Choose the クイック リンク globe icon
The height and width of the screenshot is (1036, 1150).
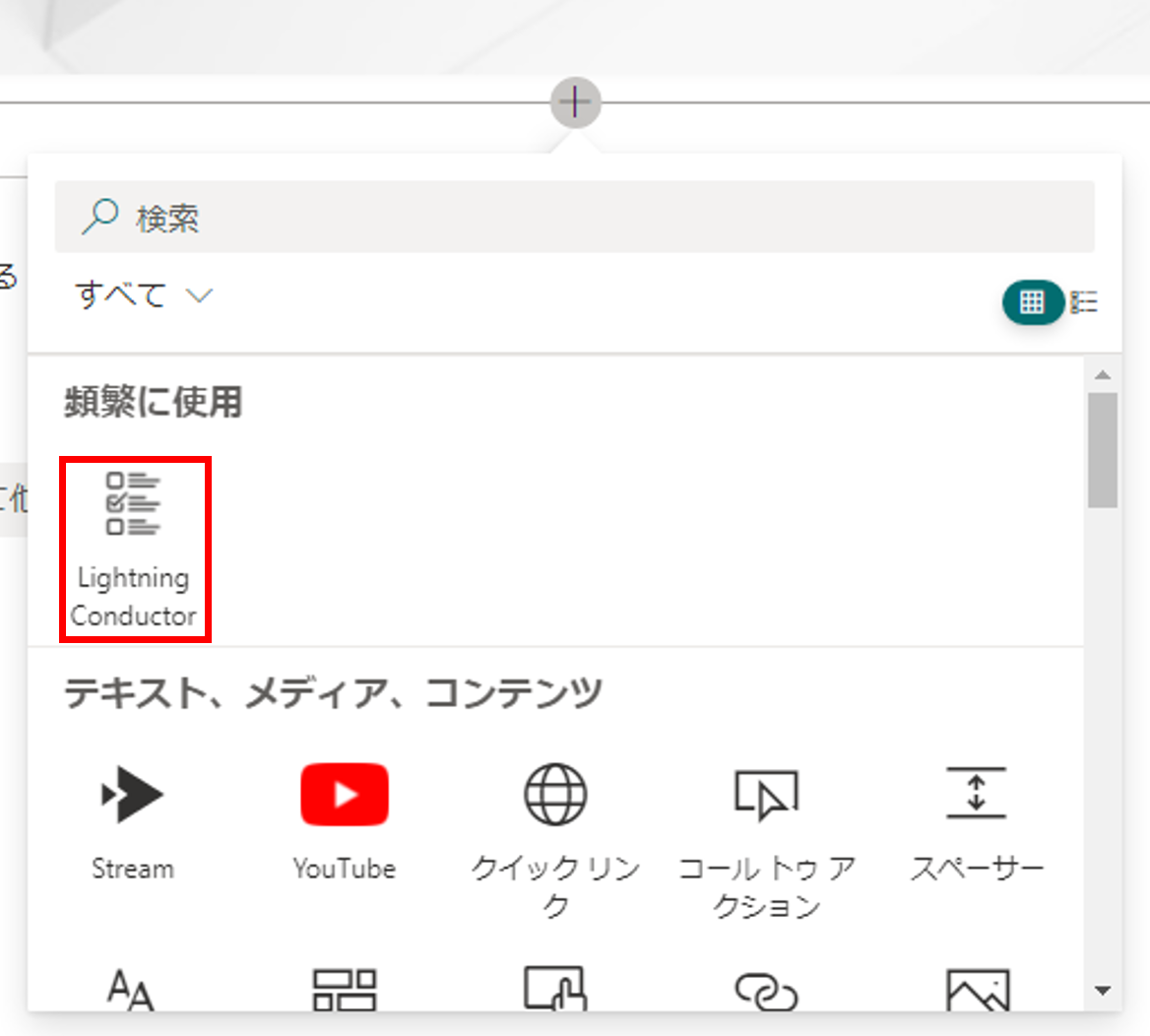coord(555,796)
